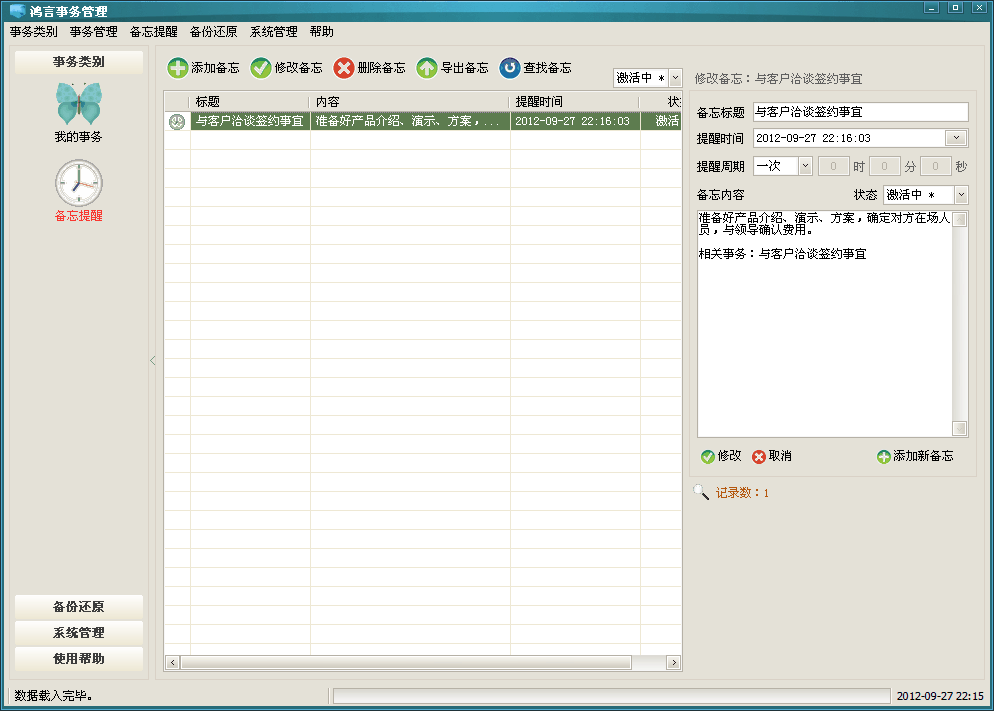Click the 修改 button text
This screenshot has width=994, height=711.
click(x=730, y=456)
